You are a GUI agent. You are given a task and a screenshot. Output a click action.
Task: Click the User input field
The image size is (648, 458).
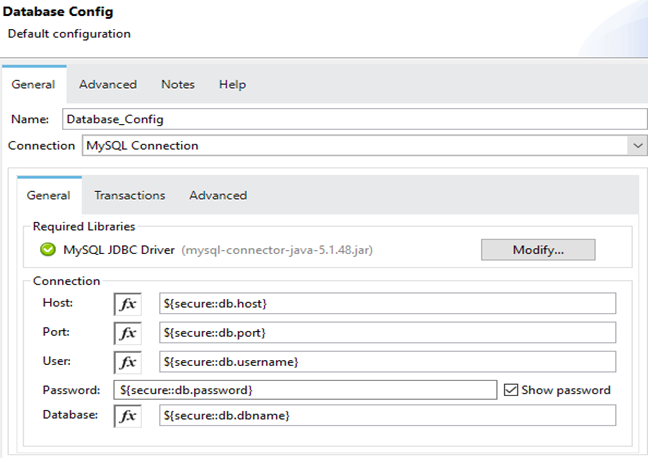pos(387,361)
